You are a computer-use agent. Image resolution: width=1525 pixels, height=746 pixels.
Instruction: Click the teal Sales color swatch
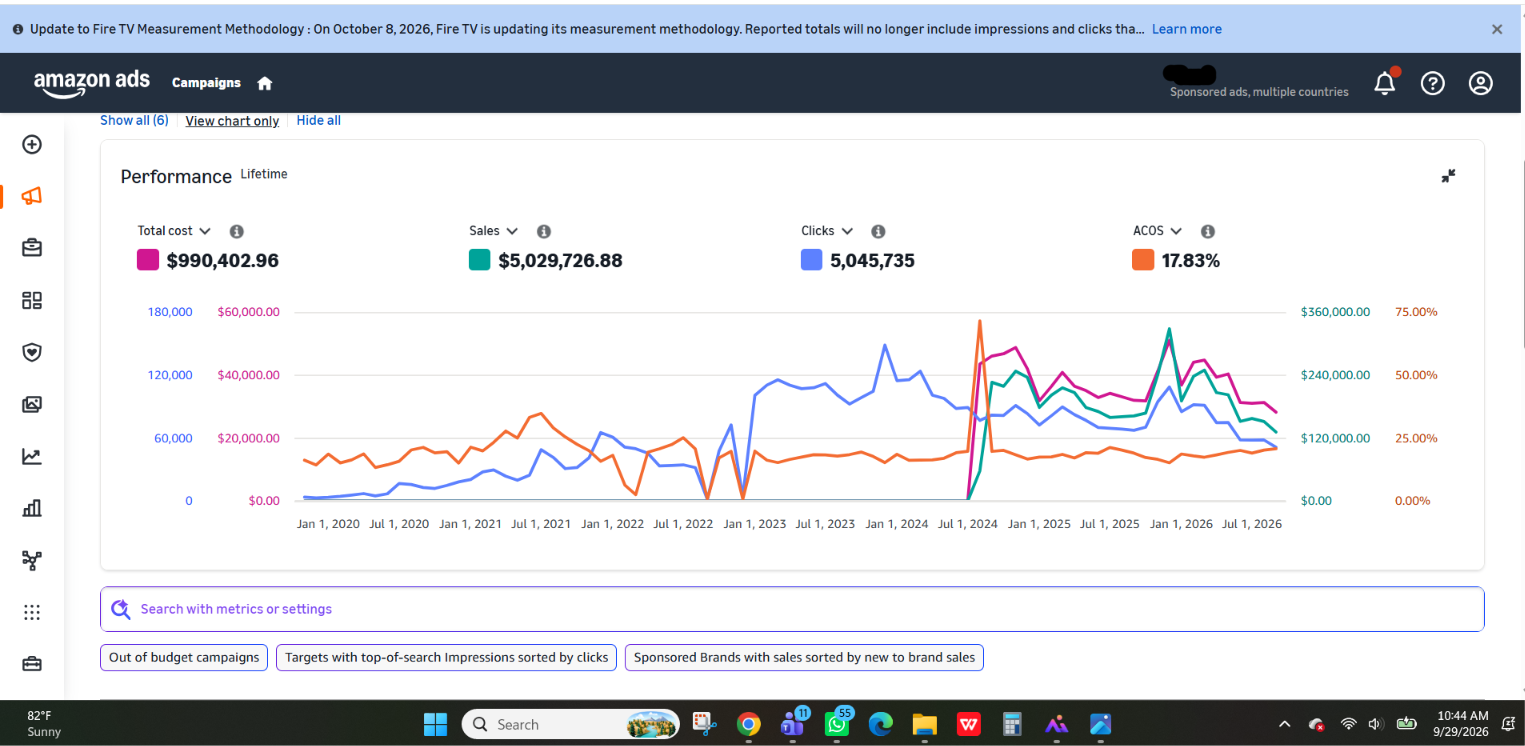pyautogui.click(x=480, y=260)
